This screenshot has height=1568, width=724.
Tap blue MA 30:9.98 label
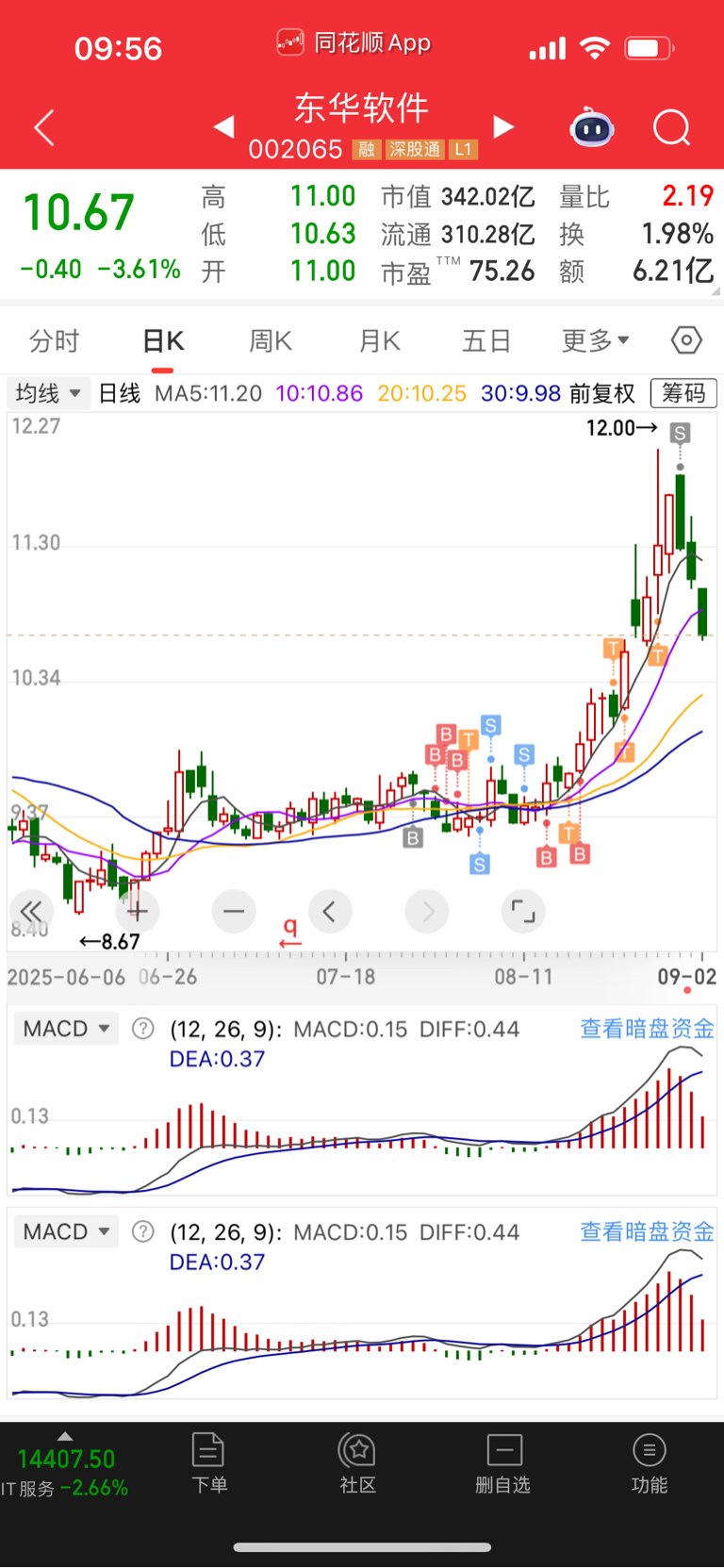coord(521,393)
